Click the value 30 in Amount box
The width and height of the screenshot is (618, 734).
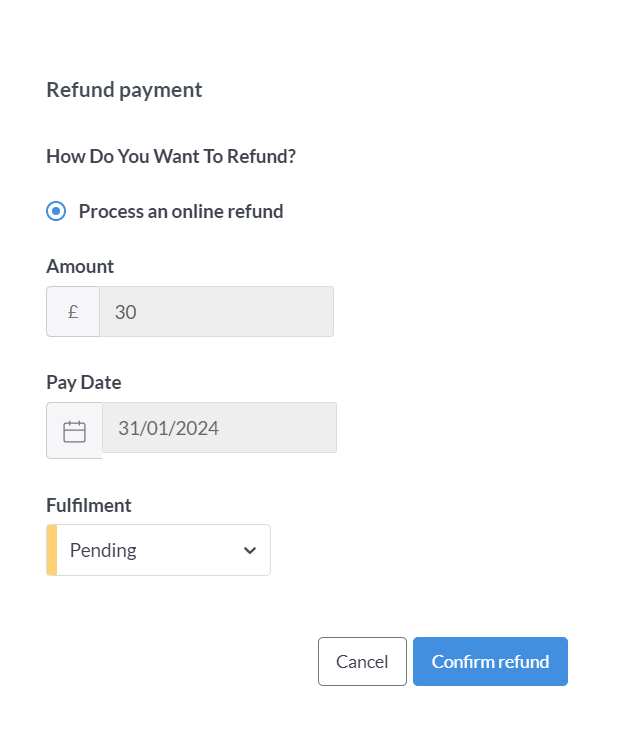pos(125,312)
